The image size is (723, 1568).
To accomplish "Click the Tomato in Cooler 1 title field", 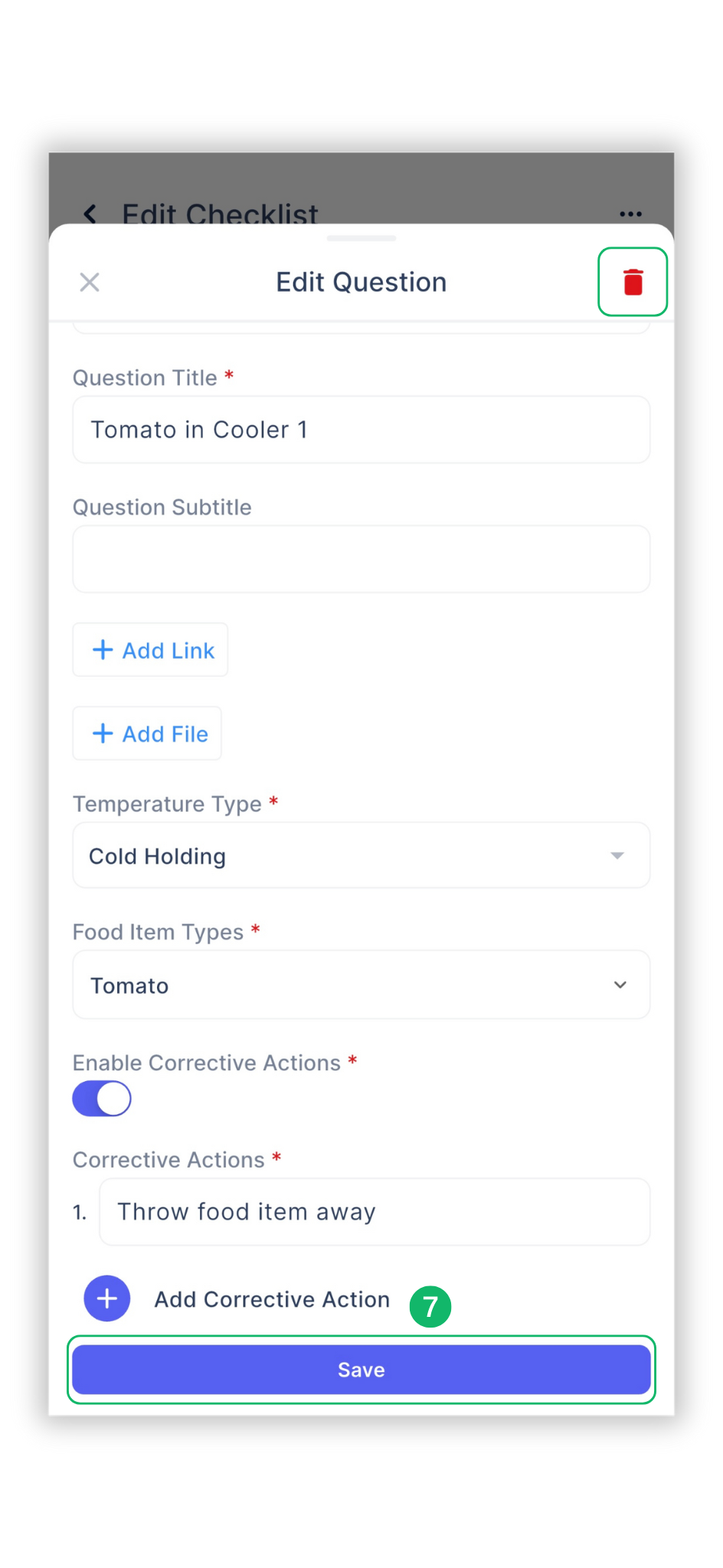I will click(x=361, y=430).
